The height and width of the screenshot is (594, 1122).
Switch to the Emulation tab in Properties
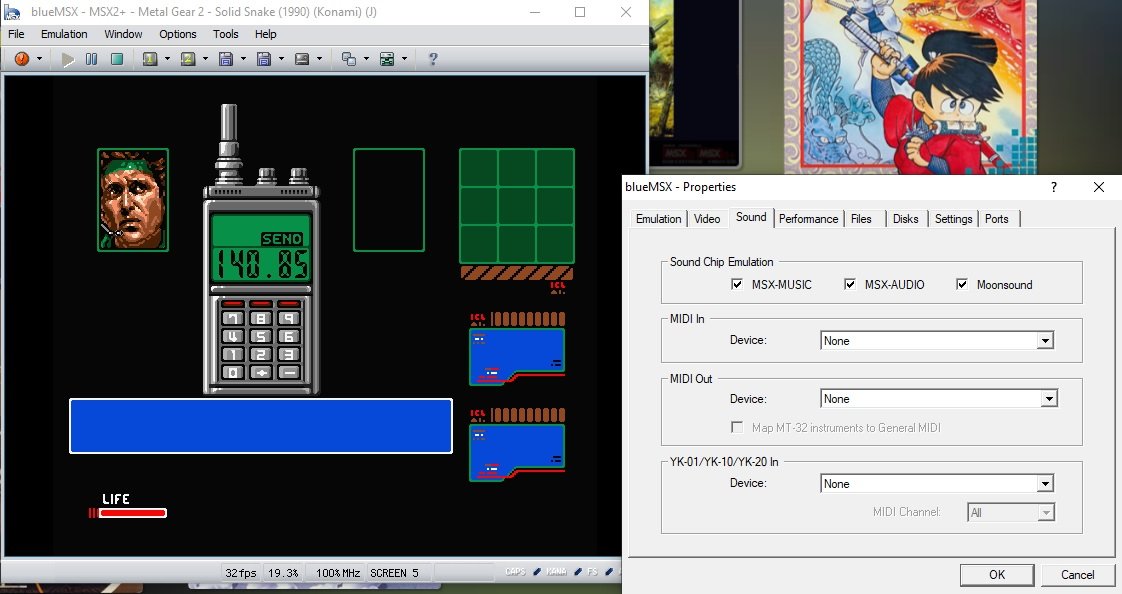(x=658, y=219)
